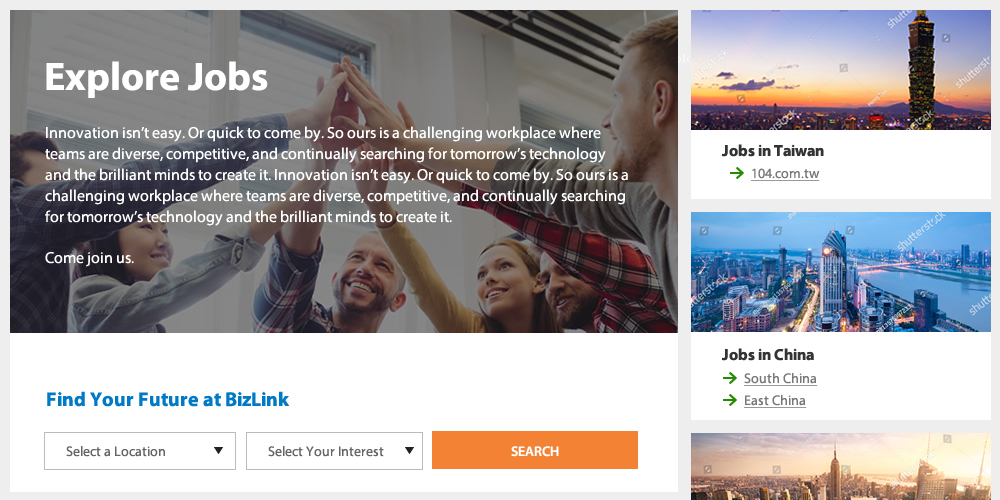The width and height of the screenshot is (1000, 500).
Task: Click the team high-five banner image
Action: coord(343,171)
